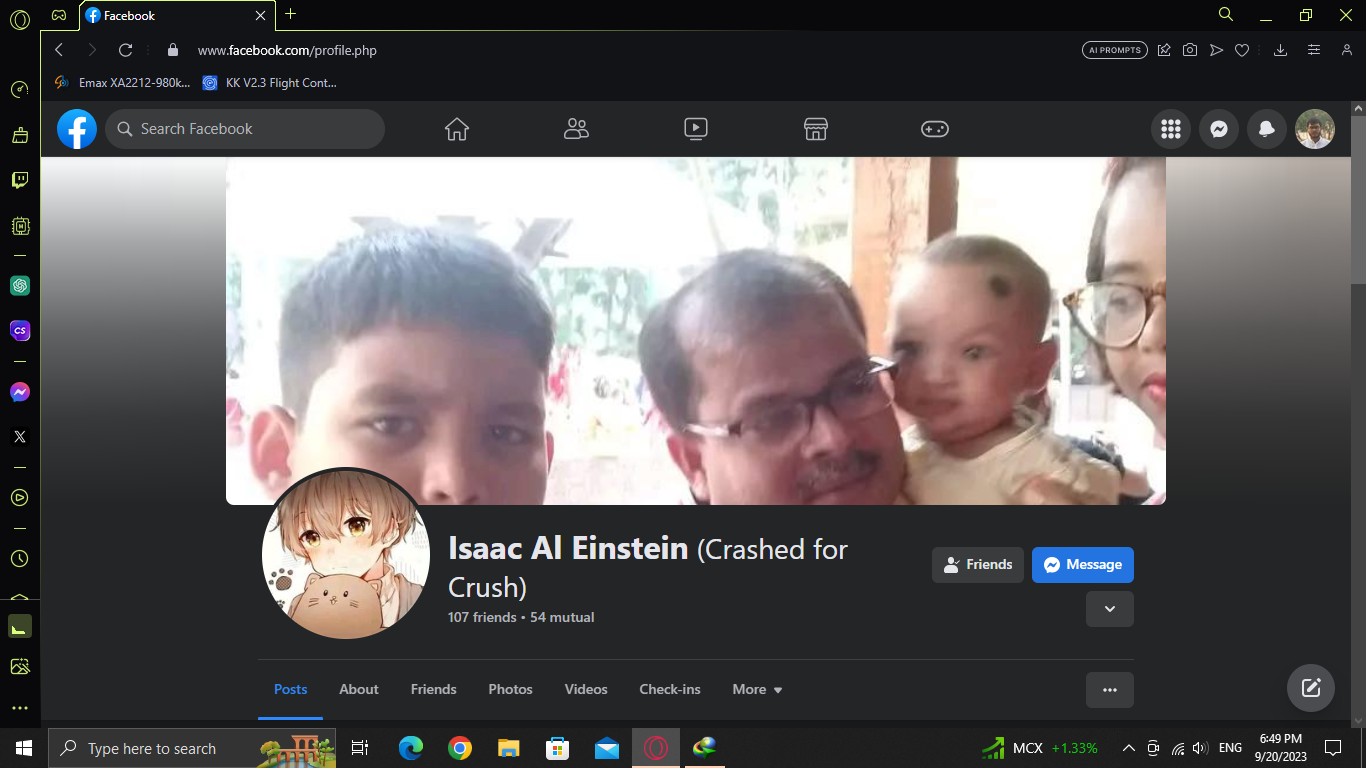Open Opera Easy Setup sliders icon

pyautogui.click(x=1314, y=50)
